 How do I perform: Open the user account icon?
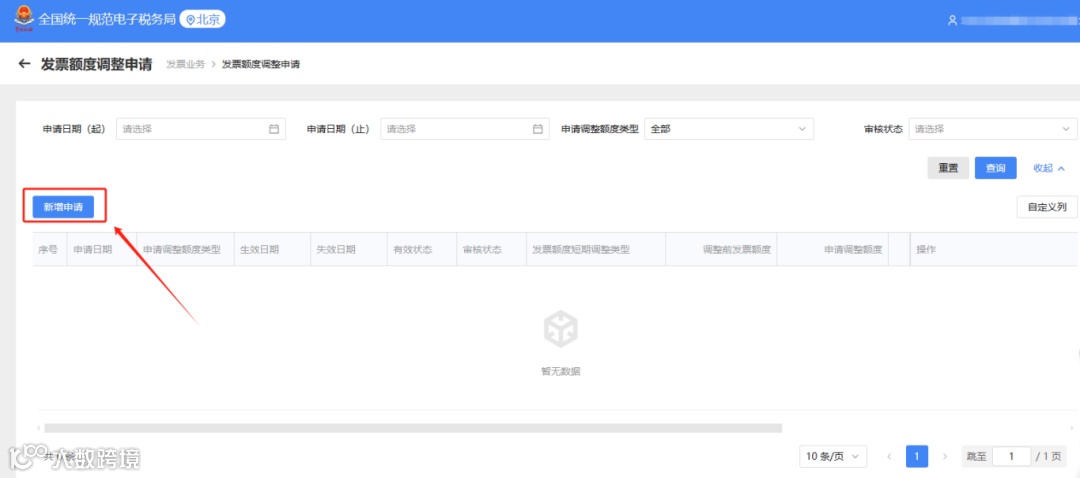click(953, 21)
